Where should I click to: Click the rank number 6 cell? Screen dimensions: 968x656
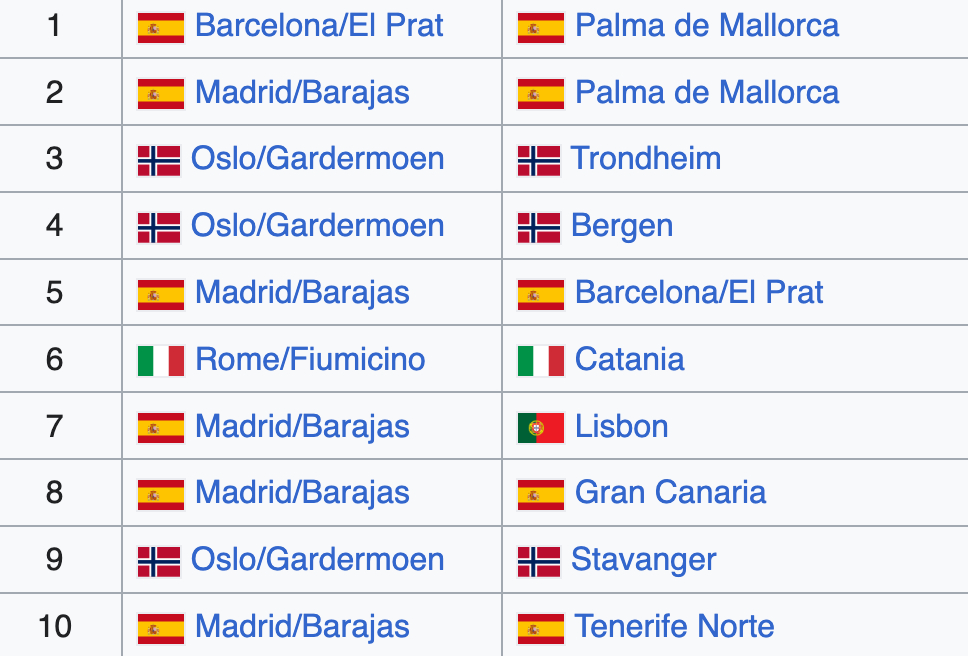click(55, 360)
